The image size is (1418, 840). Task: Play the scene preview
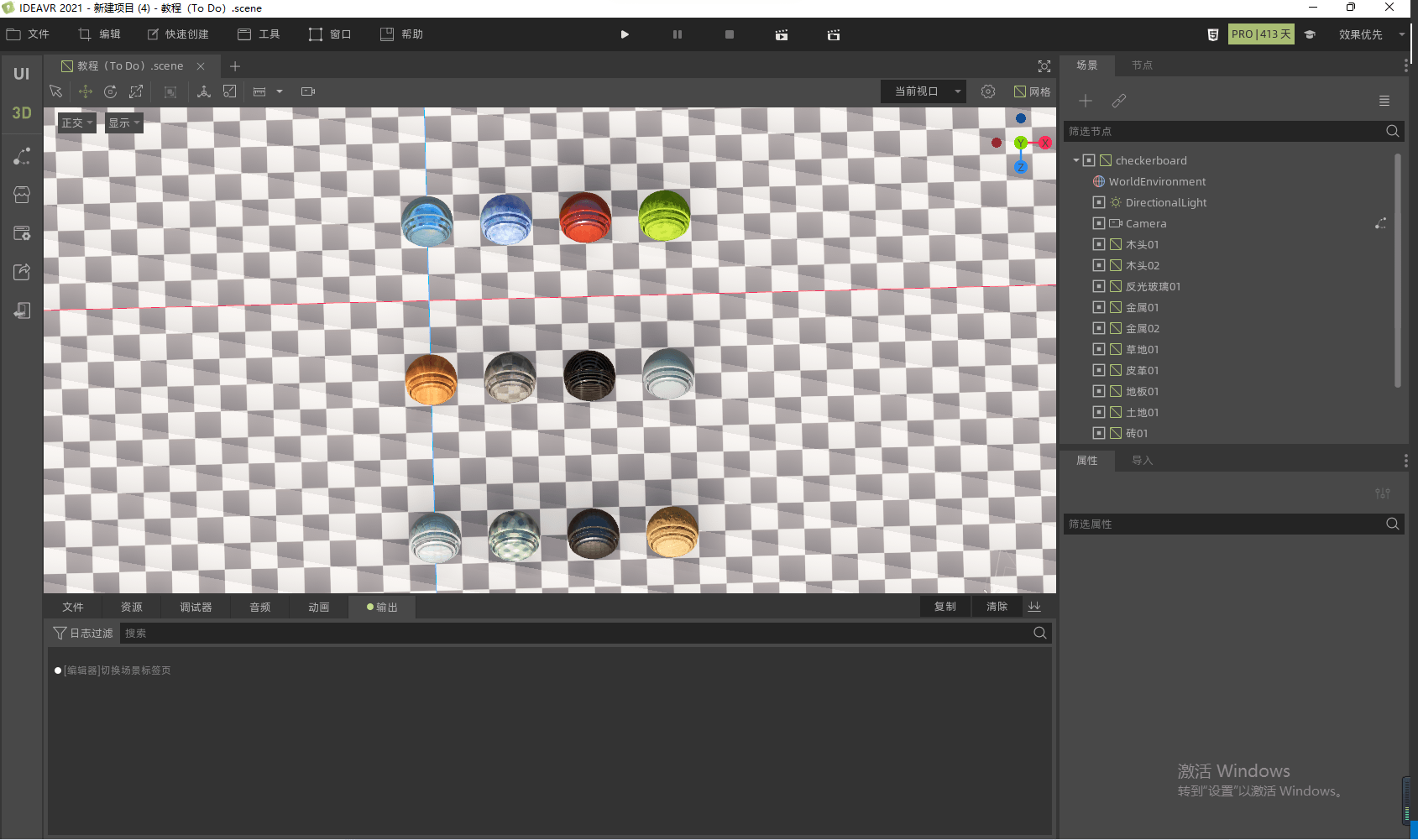point(625,34)
